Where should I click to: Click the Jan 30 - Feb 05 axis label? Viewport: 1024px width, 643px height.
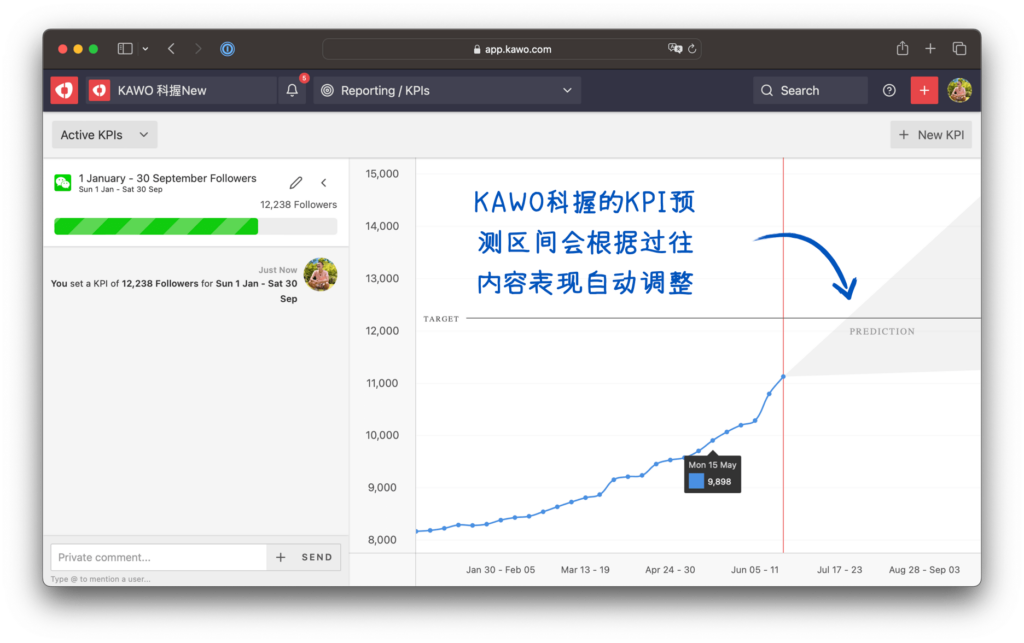(x=500, y=569)
